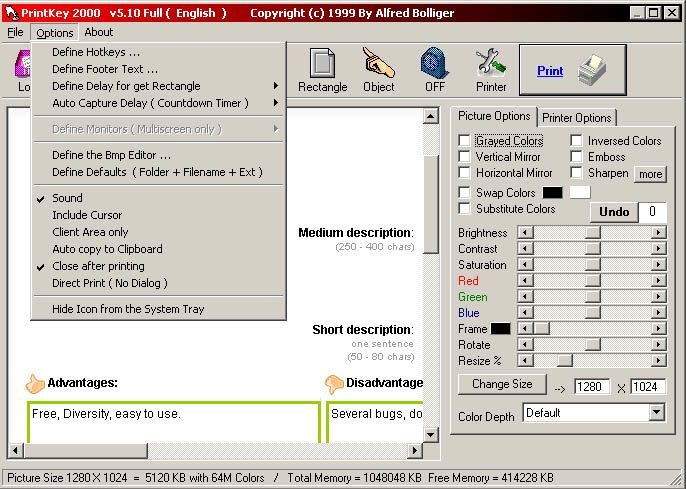This screenshot has width=686, height=489.
Task: Switch to the Printer Options tab
Action: coord(576,118)
